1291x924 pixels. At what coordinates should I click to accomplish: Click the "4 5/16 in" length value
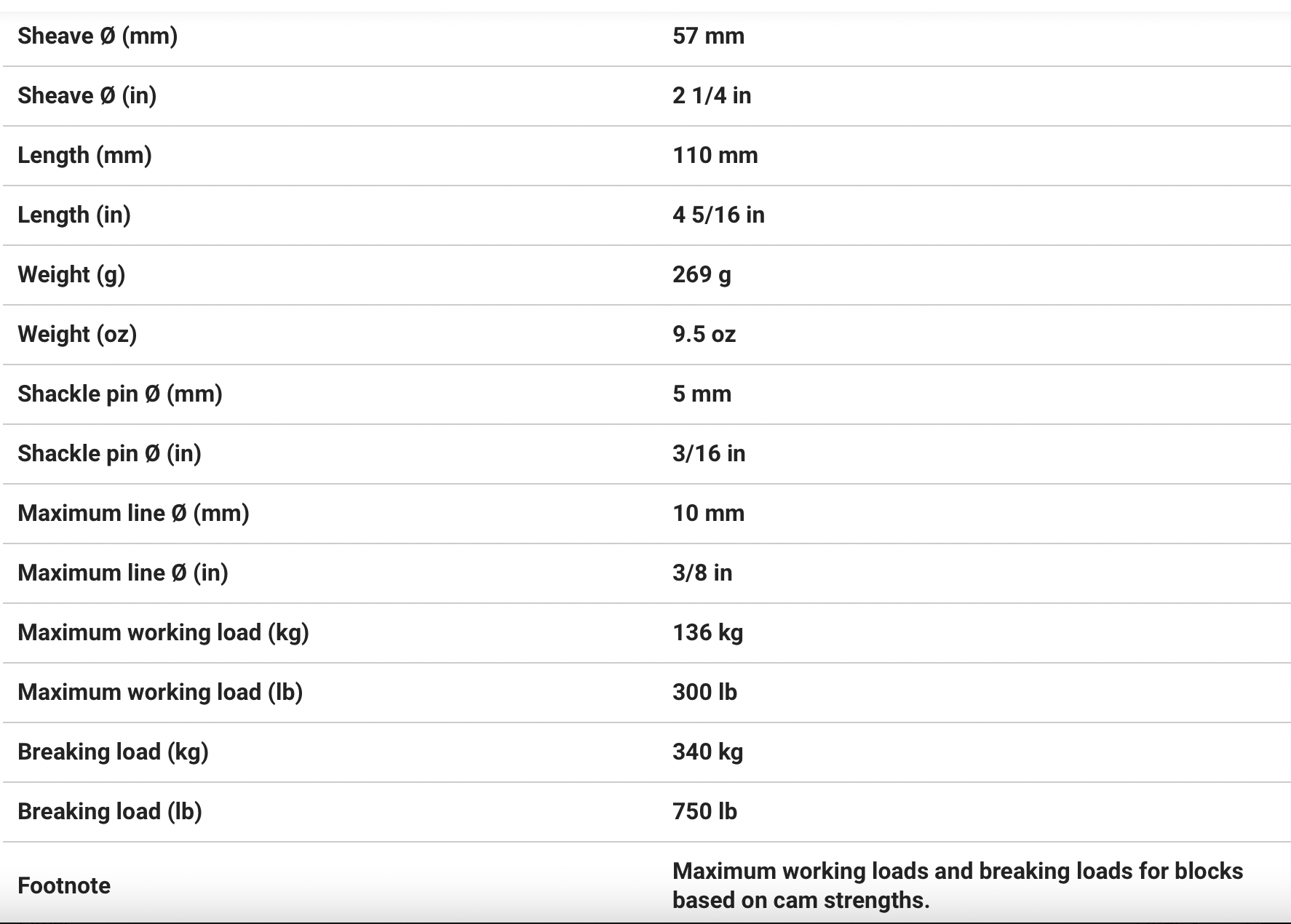coord(718,215)
